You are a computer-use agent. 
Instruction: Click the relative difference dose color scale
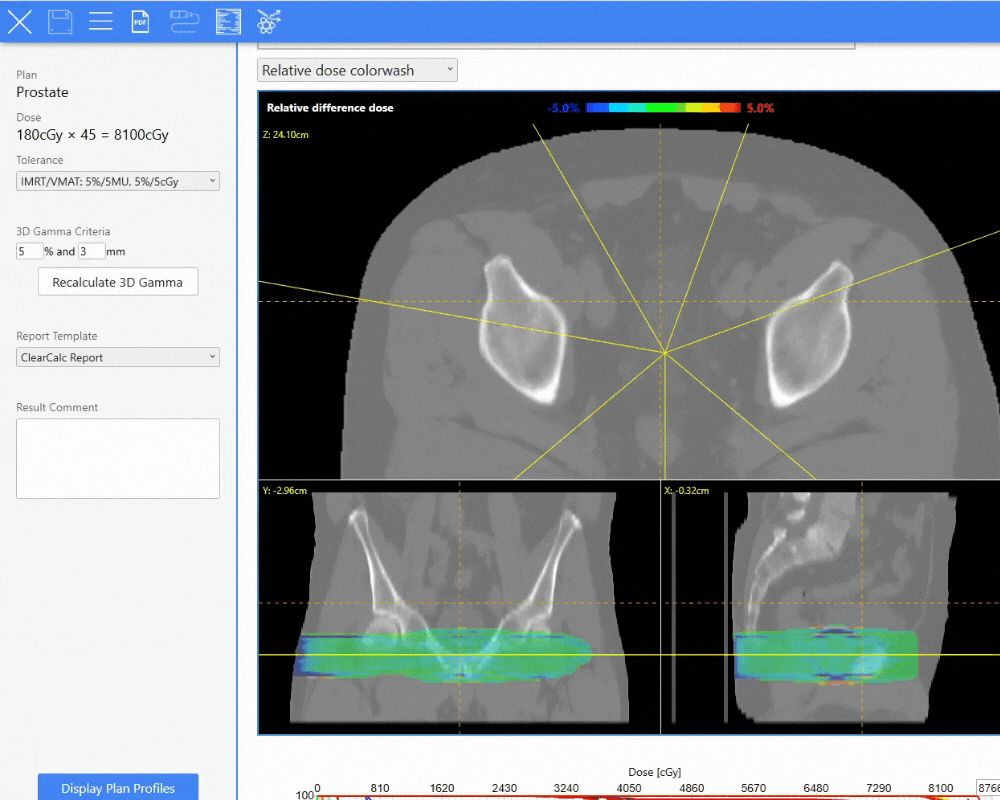pyautogui.click(x=662, y=107)
